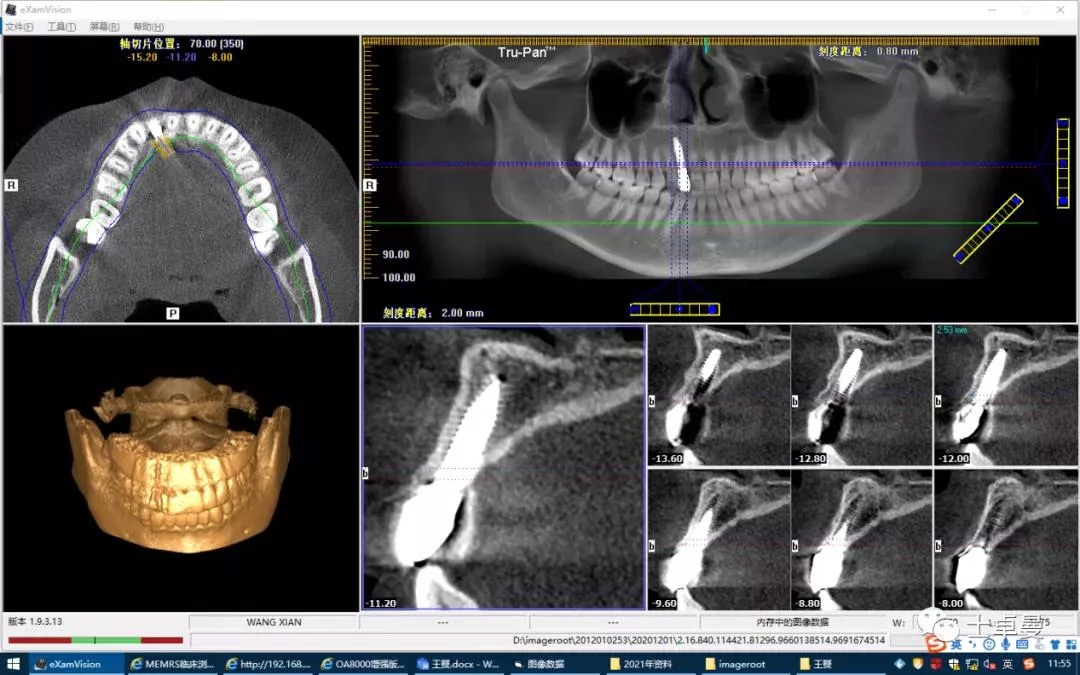Click the horizontal yellow bar below the panoramic
Viewport: 1080px width, 675px height.
(675, 310)
